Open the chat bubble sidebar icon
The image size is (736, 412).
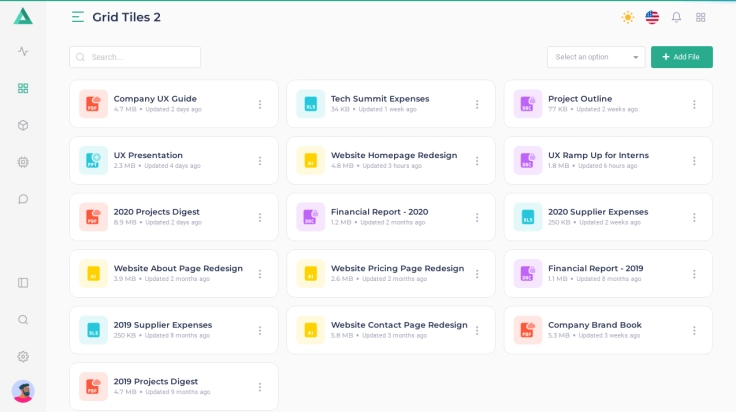[x=23, y=199]
